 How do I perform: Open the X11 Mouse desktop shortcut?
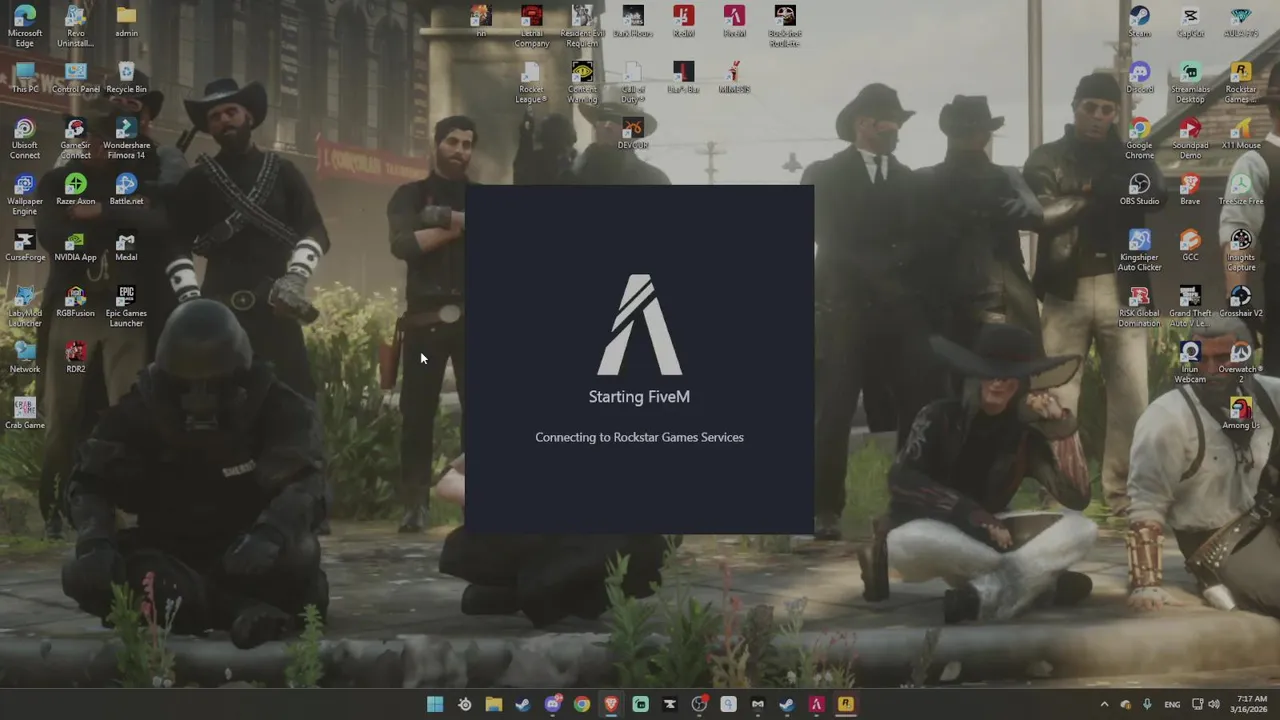1241,134
